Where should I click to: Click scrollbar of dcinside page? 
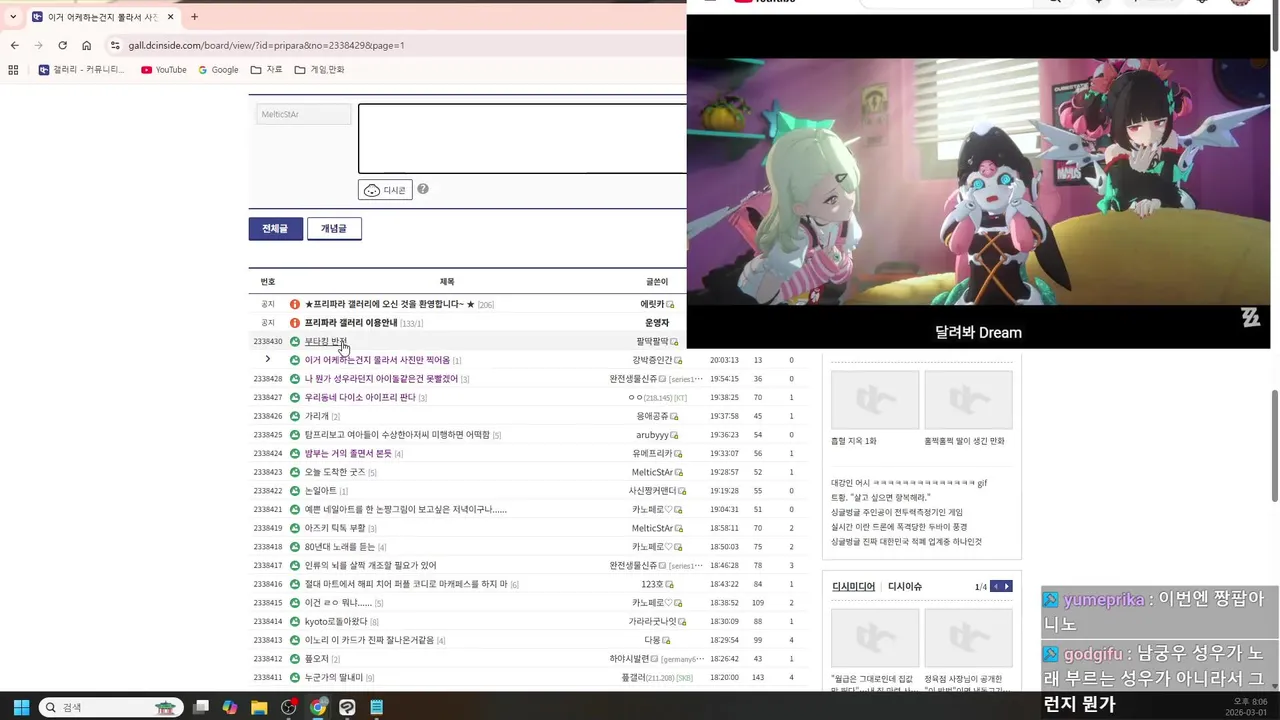point(1275,445)
